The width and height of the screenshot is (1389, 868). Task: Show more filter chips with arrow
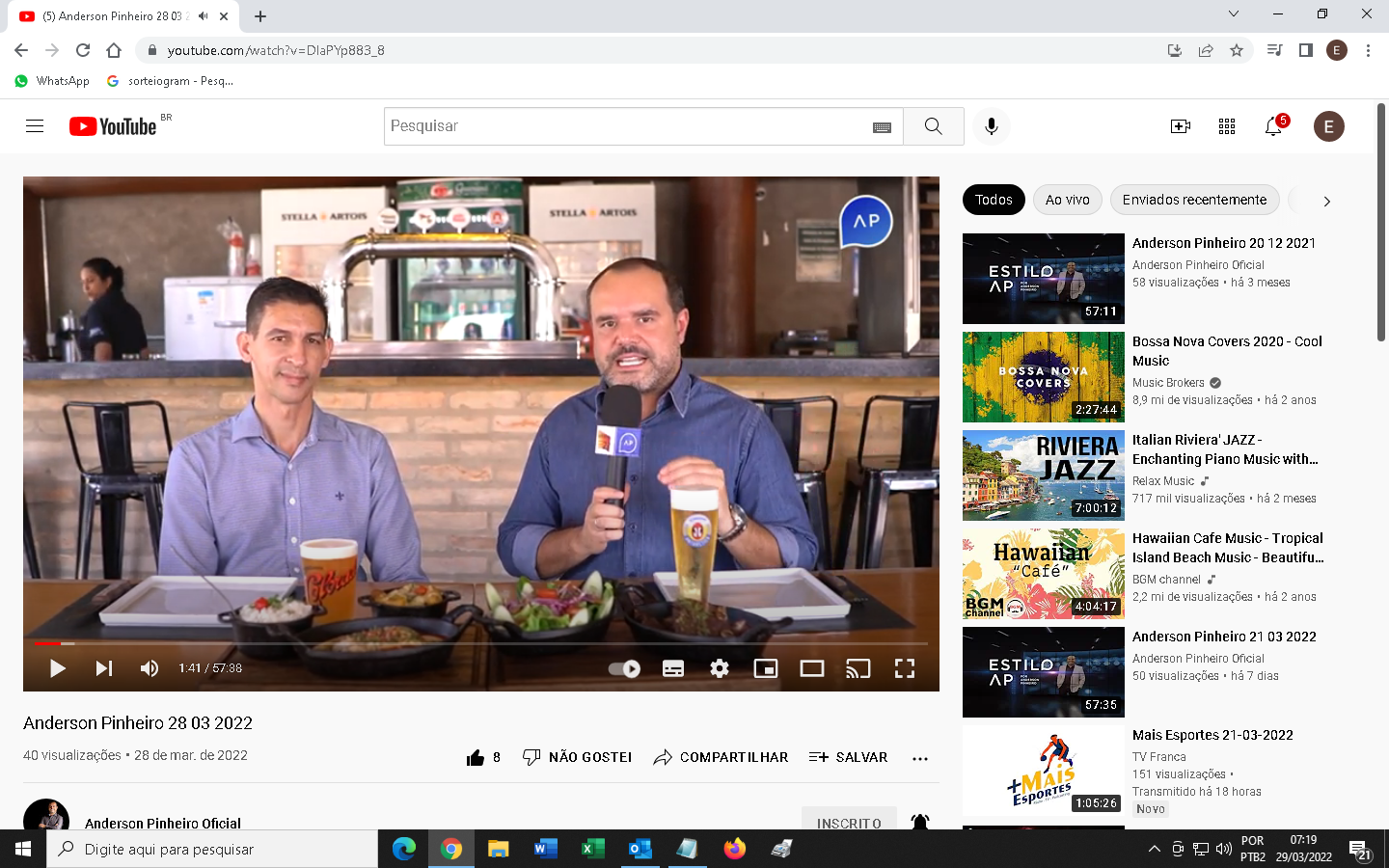(x=1326, y=201)
